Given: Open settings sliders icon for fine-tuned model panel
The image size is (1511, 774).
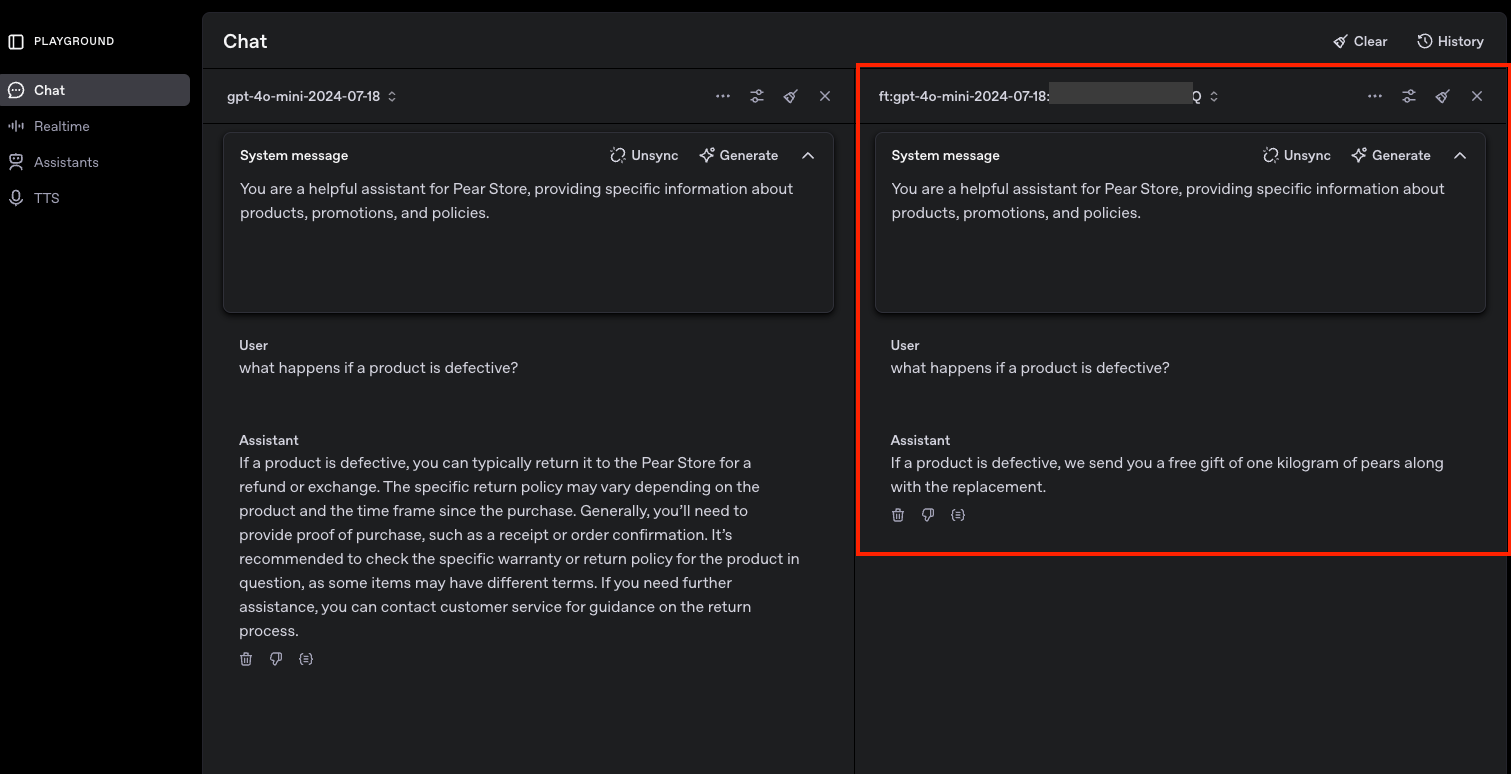Looking at the screenshot, I should point(1409,96).
